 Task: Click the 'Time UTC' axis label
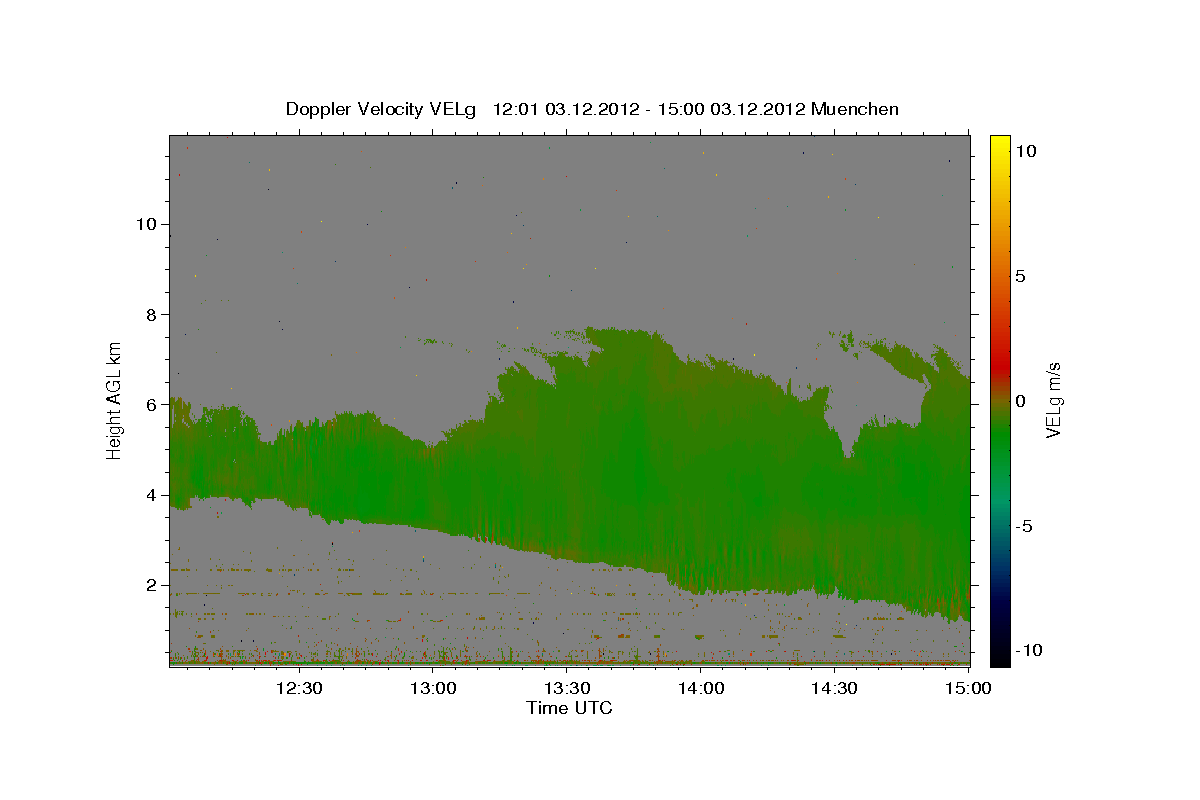coord(569,708)
